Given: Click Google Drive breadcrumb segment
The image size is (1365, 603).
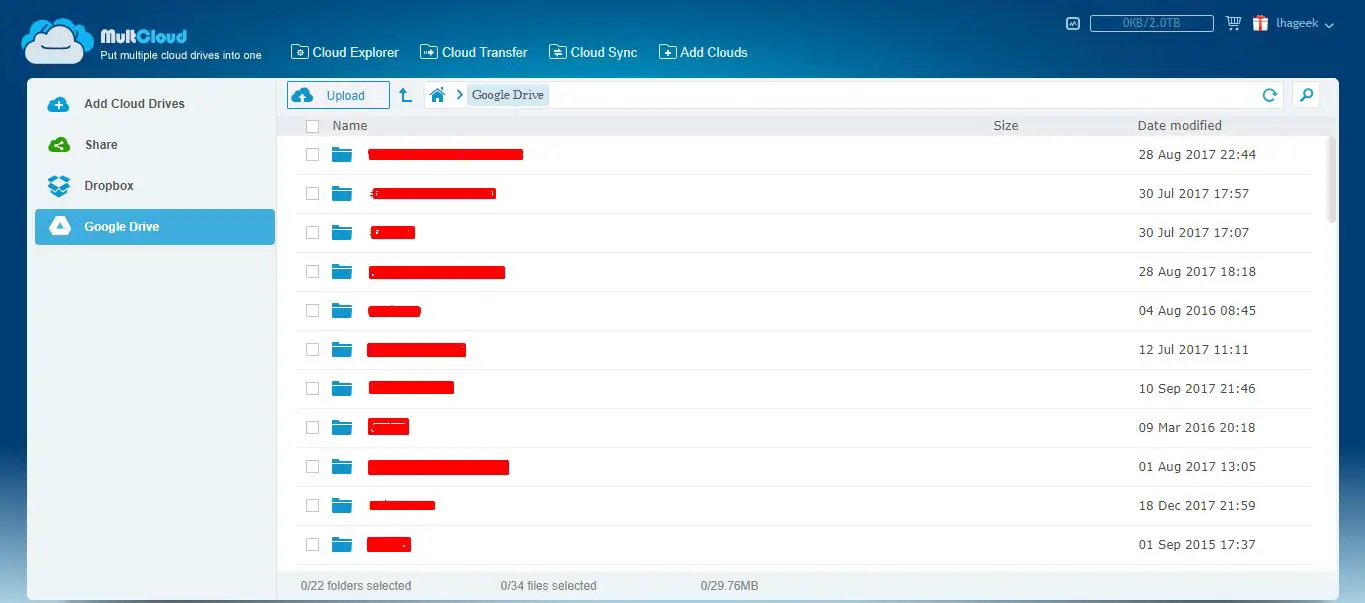Looking at the screenshot, I should (508, 95).
